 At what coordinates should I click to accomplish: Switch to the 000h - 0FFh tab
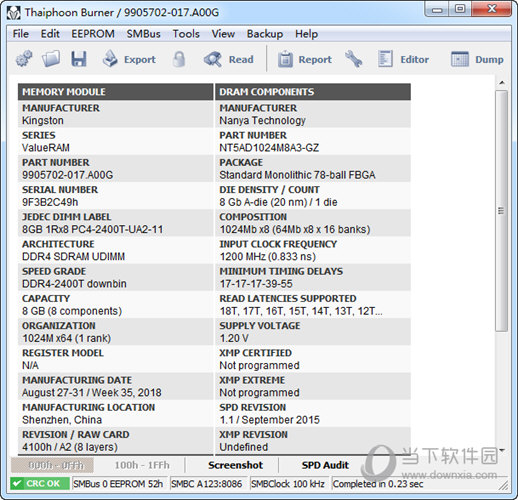coord(52,465)
